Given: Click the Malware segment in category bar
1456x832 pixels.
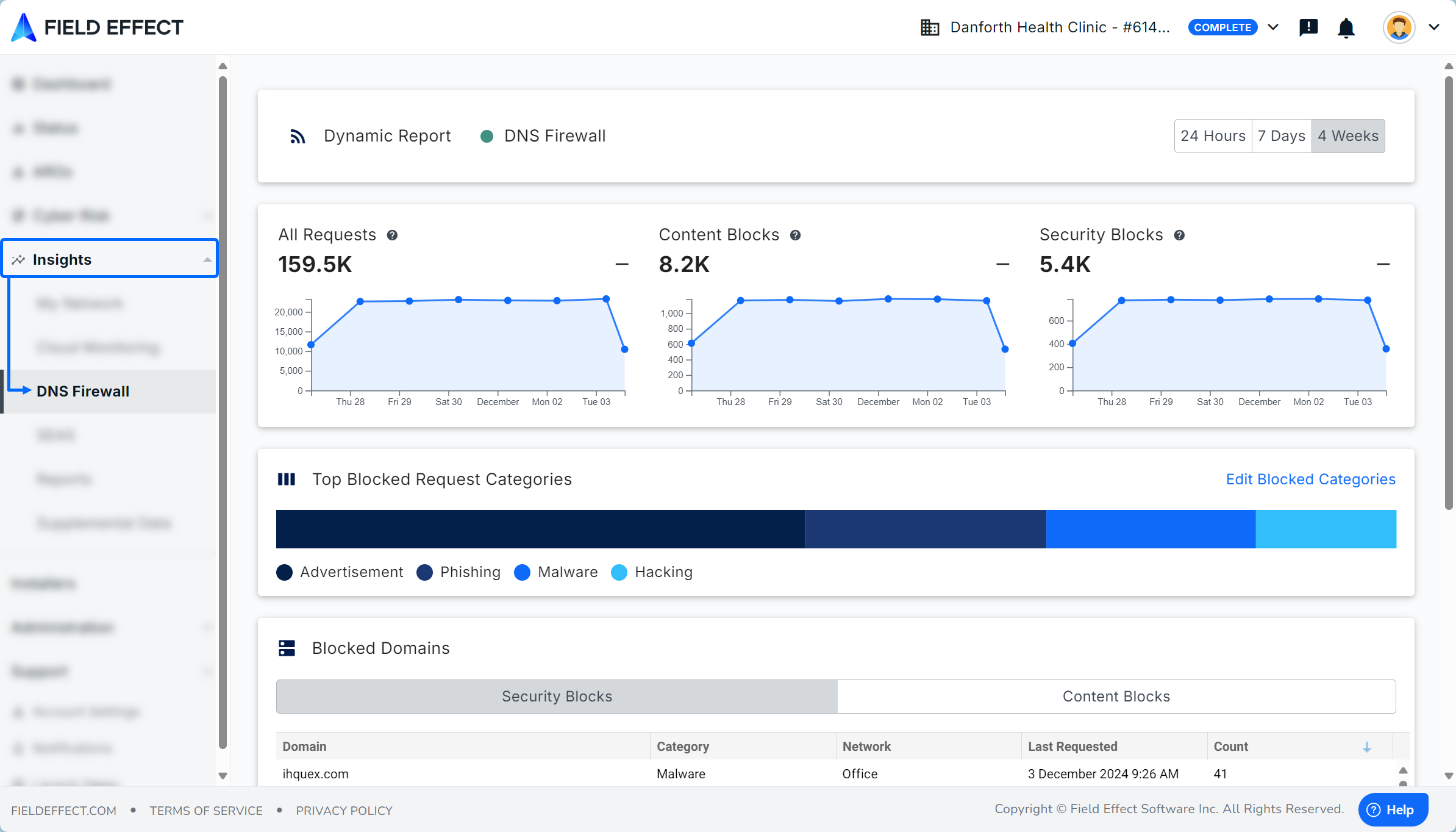Looking at the screenshot, I should (x=1150, y=529).
